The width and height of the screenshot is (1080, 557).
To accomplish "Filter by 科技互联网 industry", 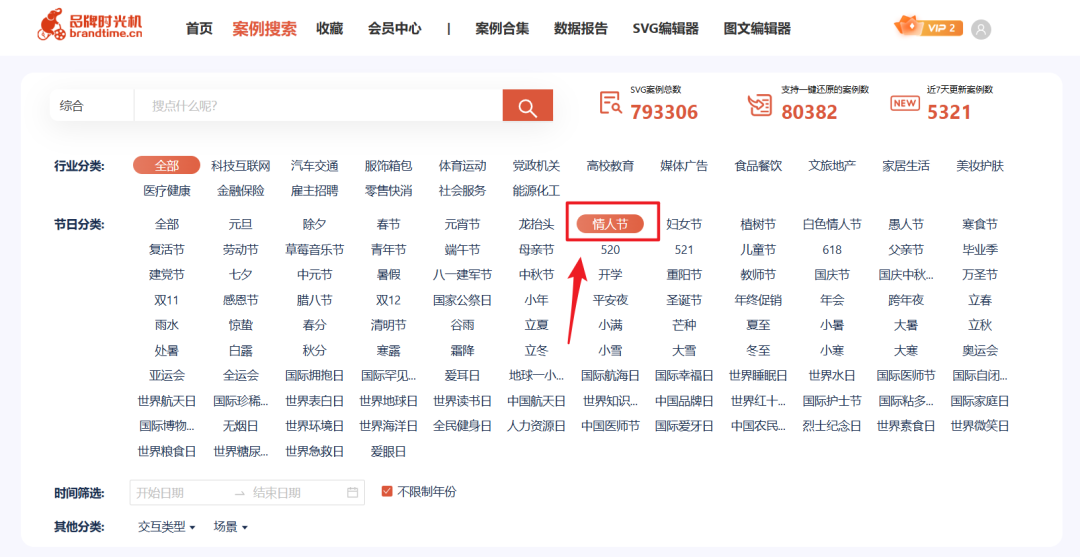I will tap(240, 166).
